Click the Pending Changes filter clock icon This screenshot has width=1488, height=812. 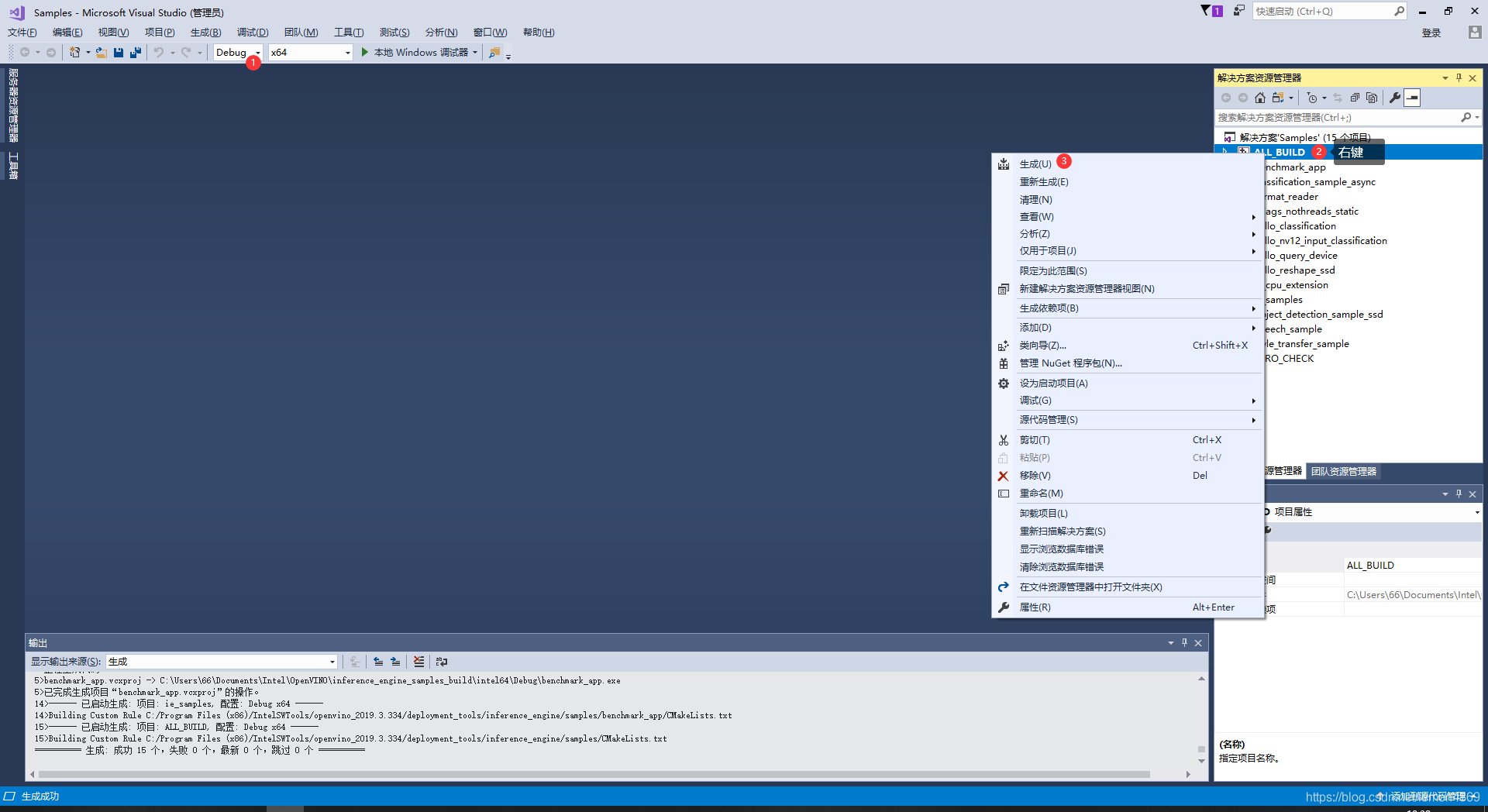coord(1312,98)
